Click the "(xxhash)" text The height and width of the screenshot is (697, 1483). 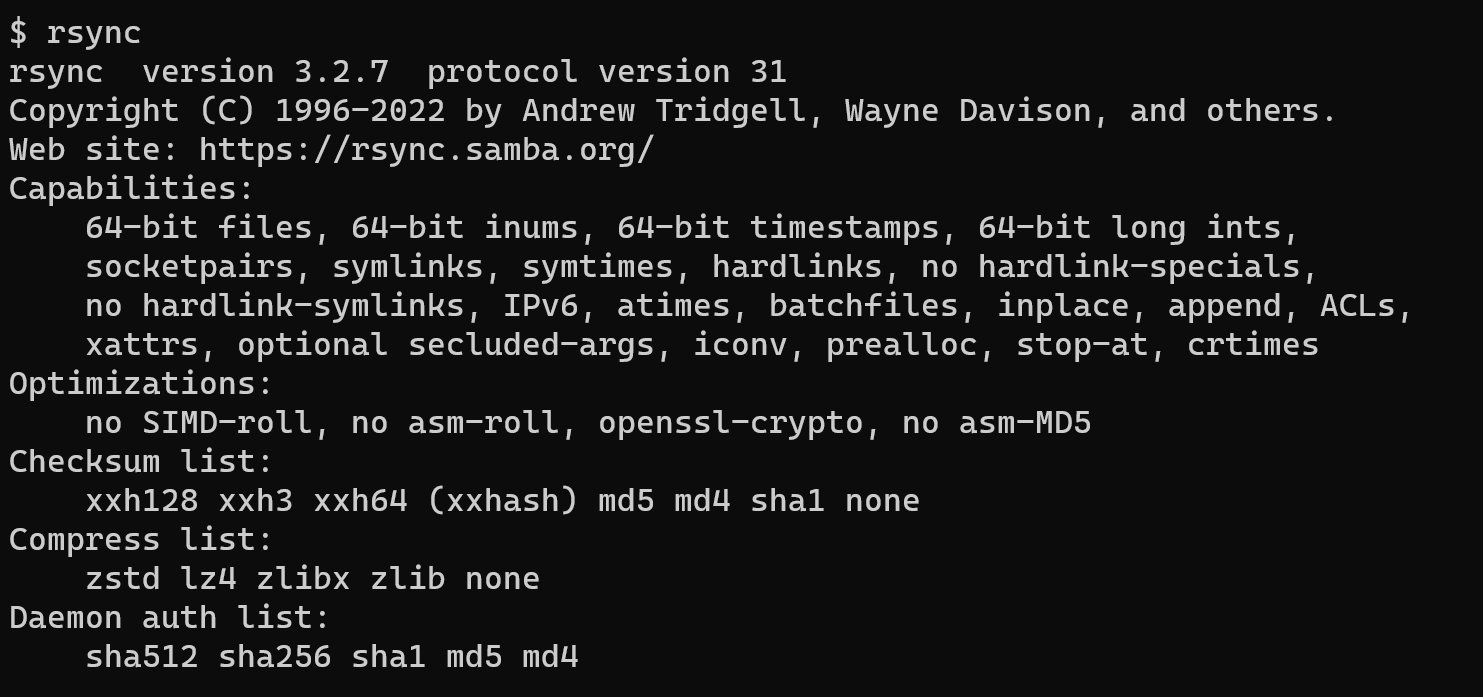[502, 501]
